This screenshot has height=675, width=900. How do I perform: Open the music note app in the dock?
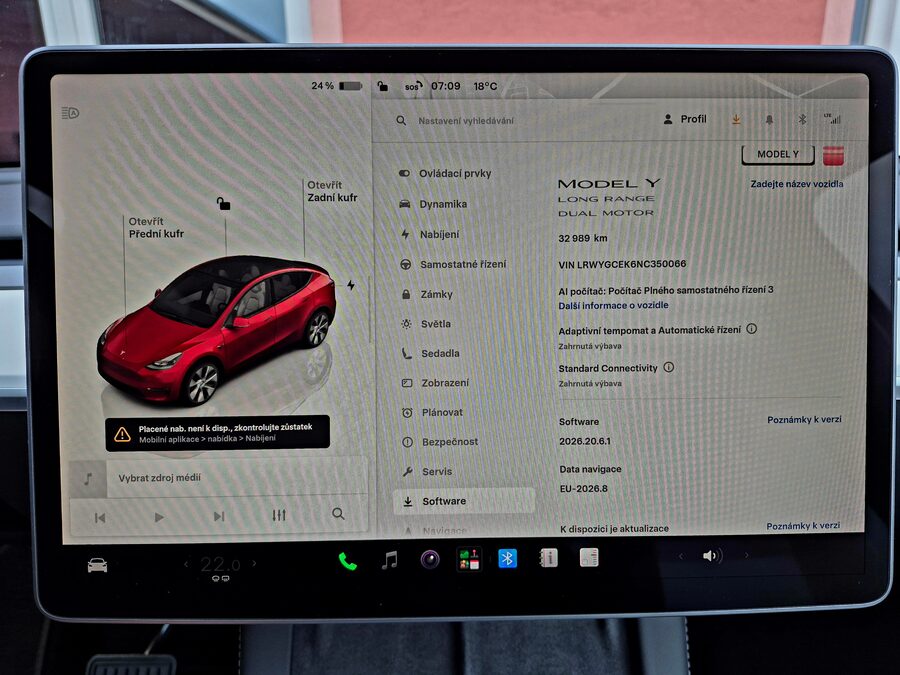coord(390,560)
